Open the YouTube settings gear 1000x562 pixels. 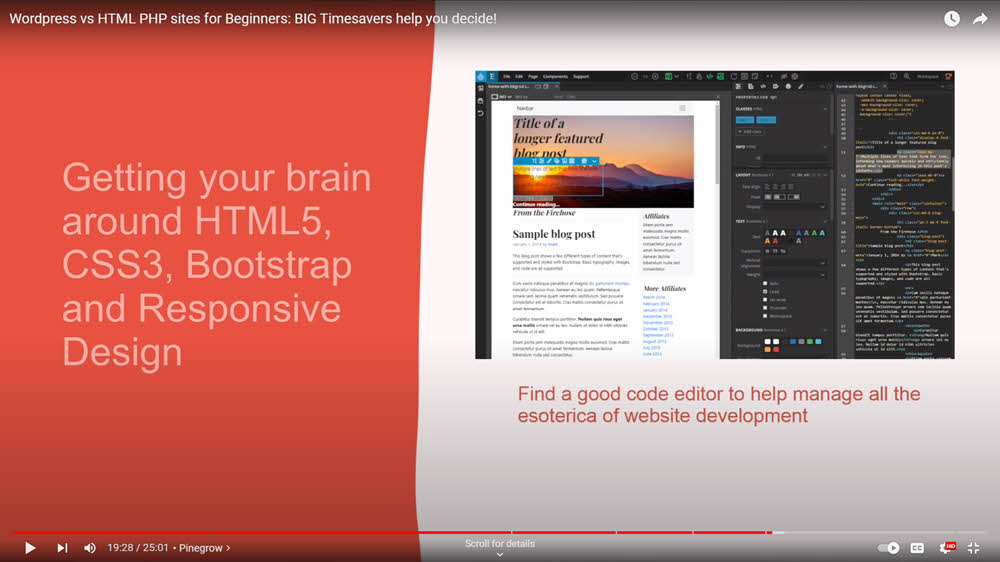[945, 548]
